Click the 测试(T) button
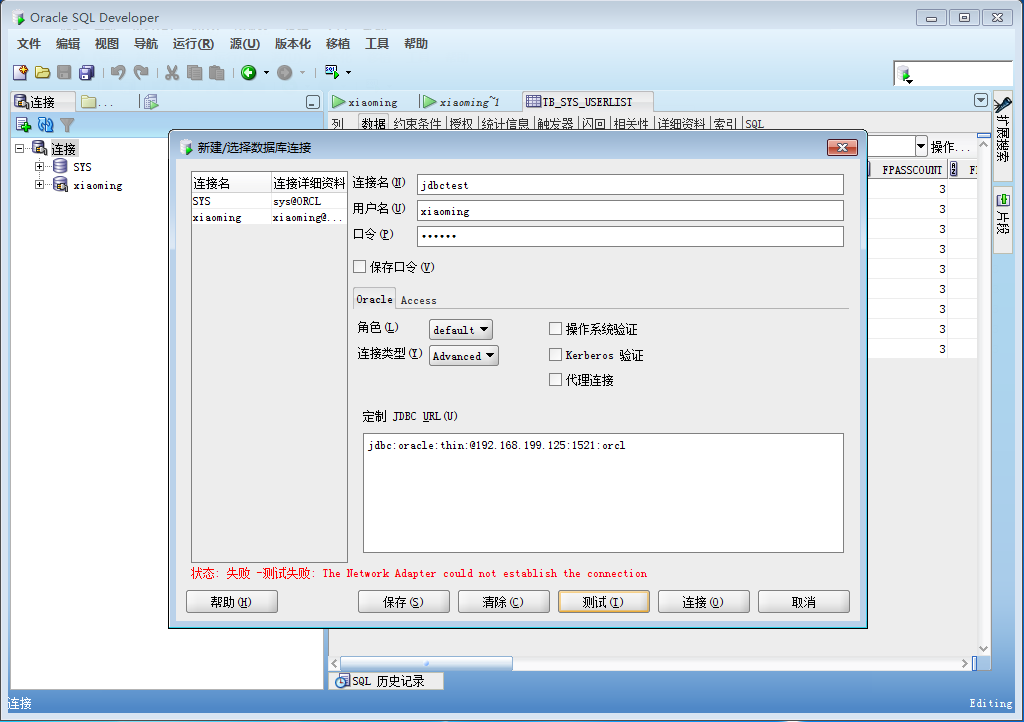 (x=603, y=602)
